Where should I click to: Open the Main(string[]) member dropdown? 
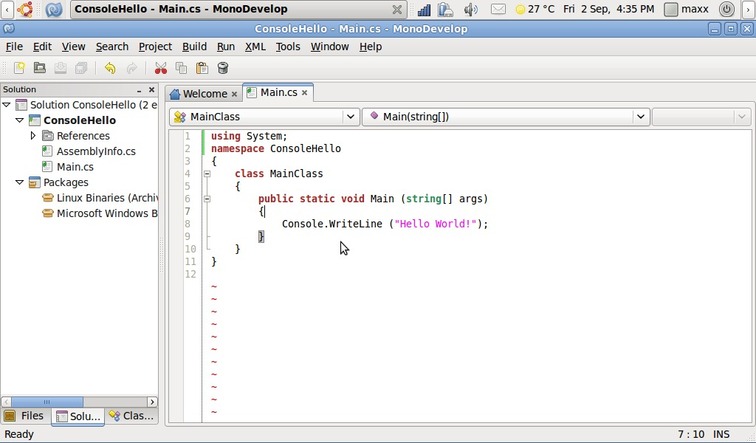[505, 117]
